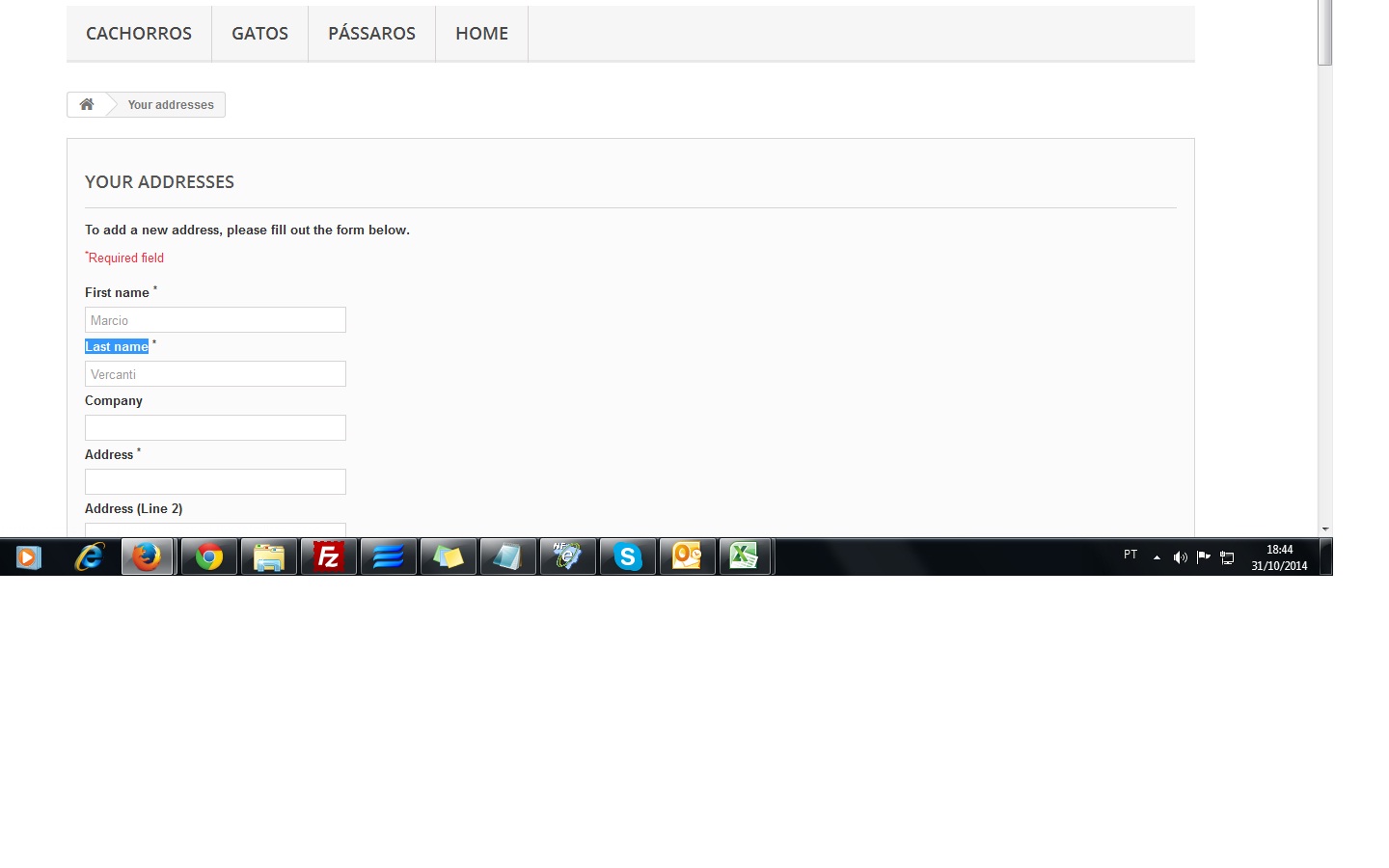Open the NF-e application in the taskbar
Image resolution: width=1389 pixels, height=868 pixels.
coord(568,557)
